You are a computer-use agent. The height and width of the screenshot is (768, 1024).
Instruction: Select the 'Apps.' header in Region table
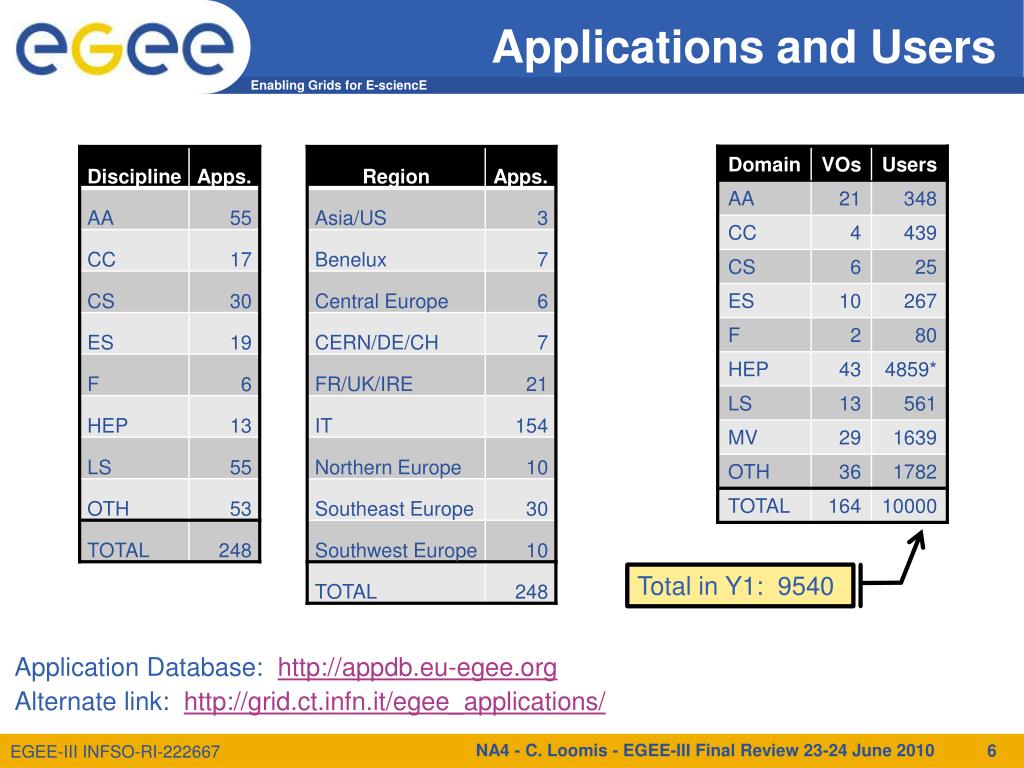pos(520,176)
